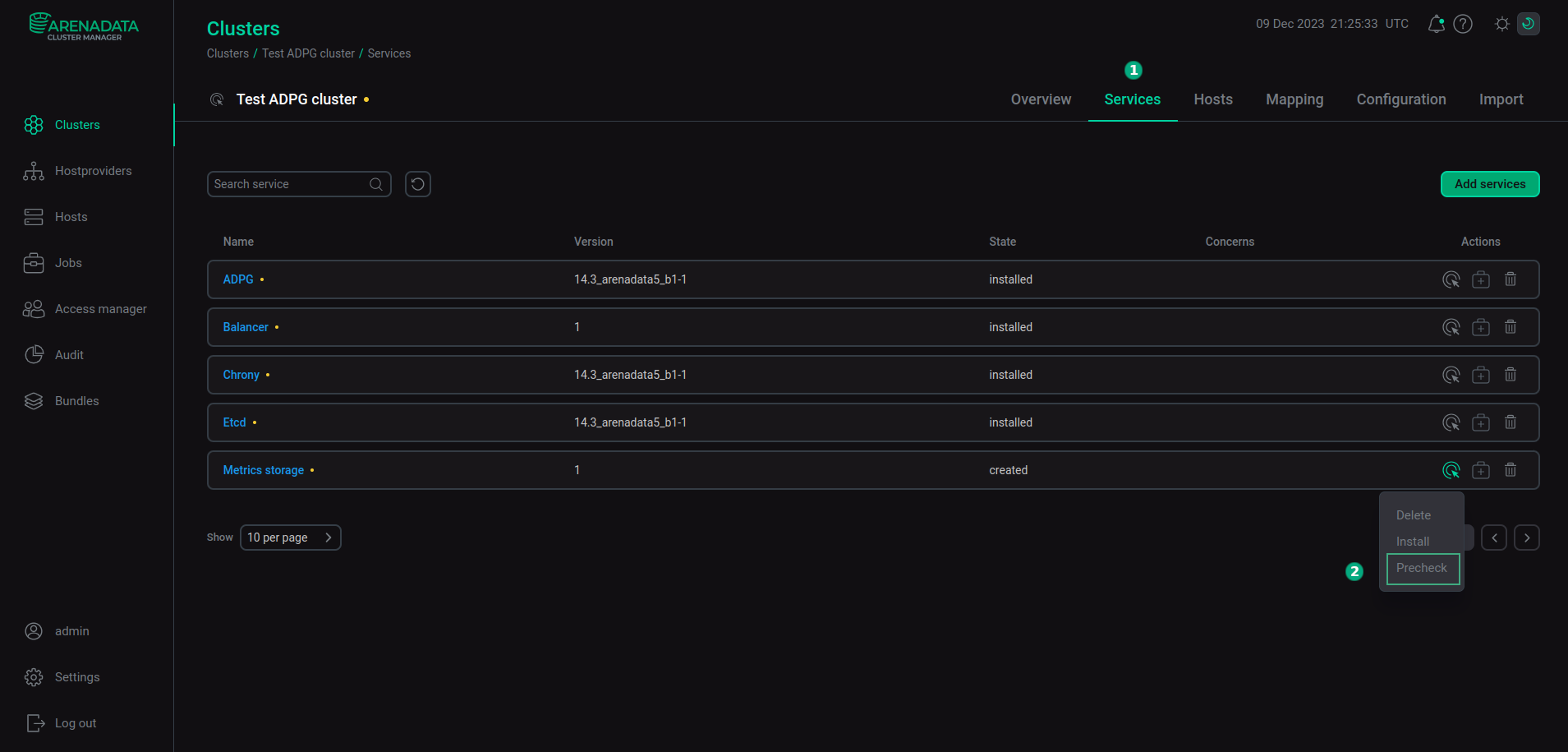Click green actions icon for Metrics storage
Screen dimensions: 1568x752
(x=1451, y=470)
